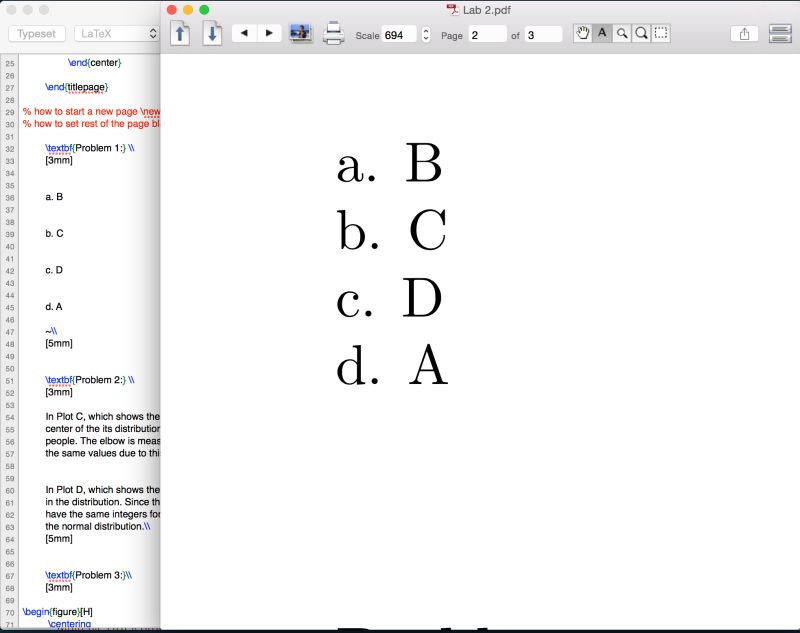The image size is (800, 633).
Task: Click the Scale stepper arrows
Action: click(x=426, y=35)
